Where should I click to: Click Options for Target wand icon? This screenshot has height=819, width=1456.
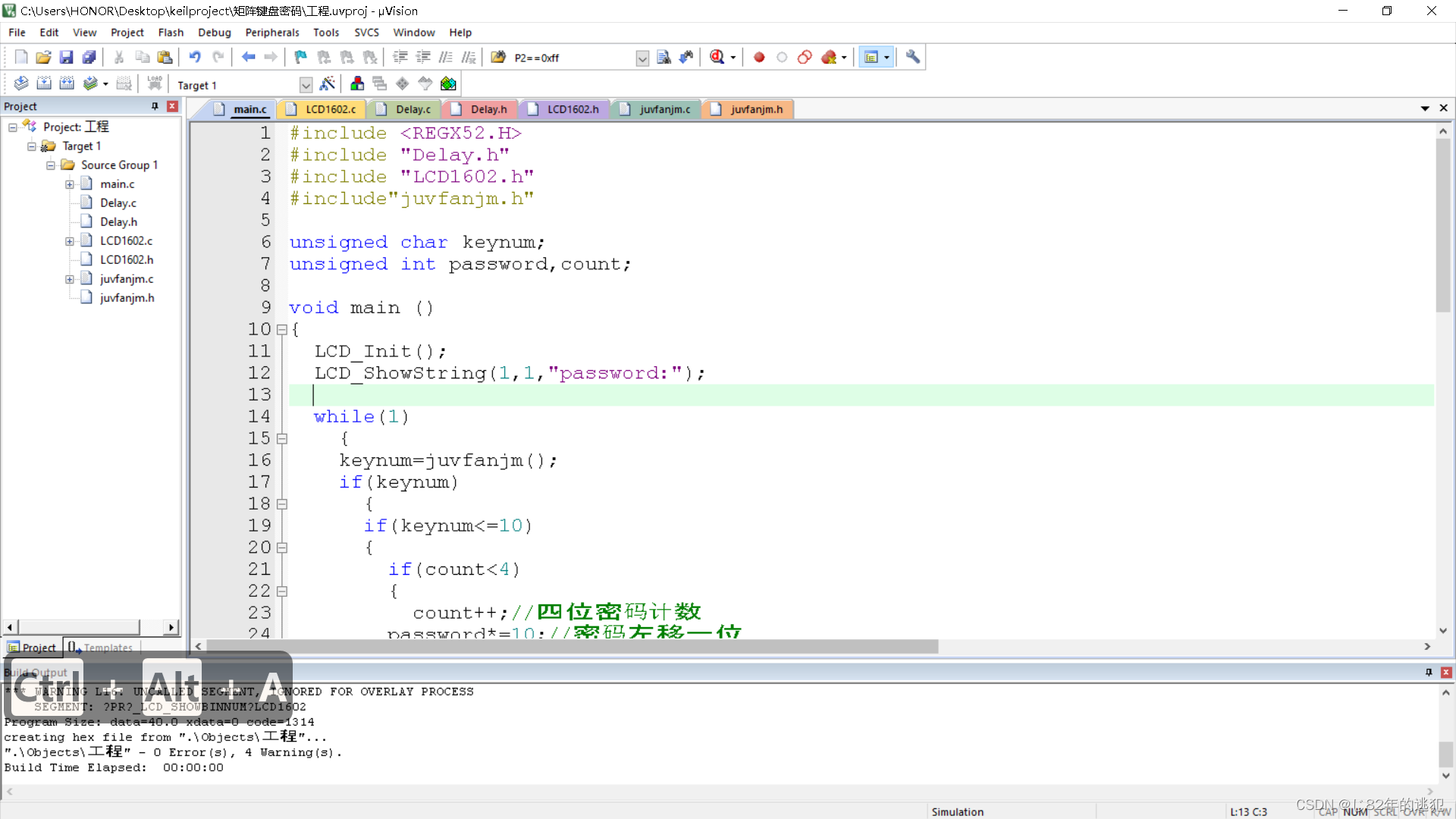click(328, 83)
